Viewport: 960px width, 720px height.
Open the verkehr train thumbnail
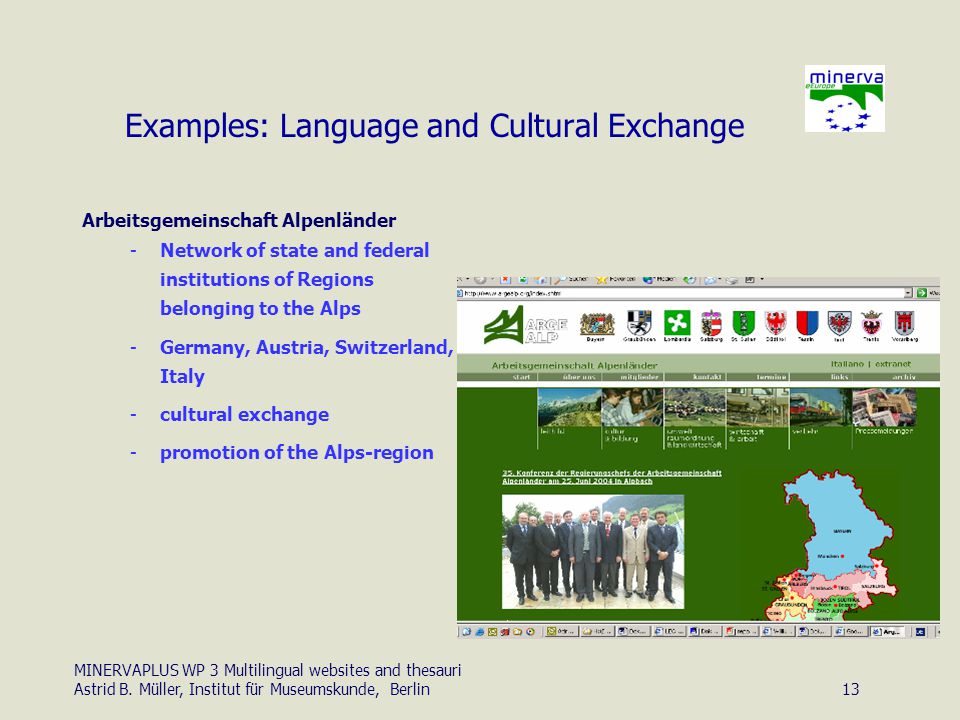click(x=820, y=408)
